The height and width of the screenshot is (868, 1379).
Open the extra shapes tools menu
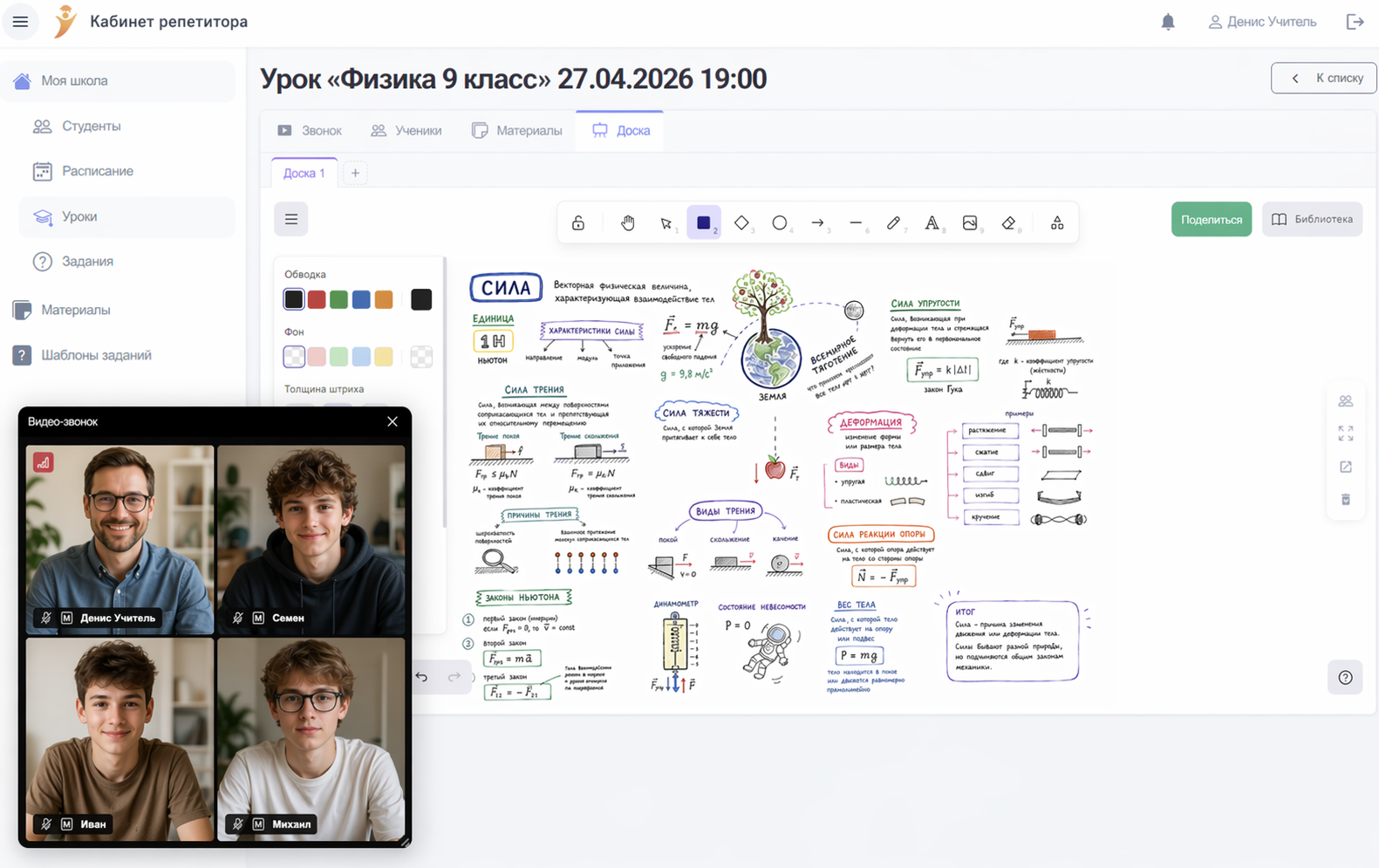1057,223
